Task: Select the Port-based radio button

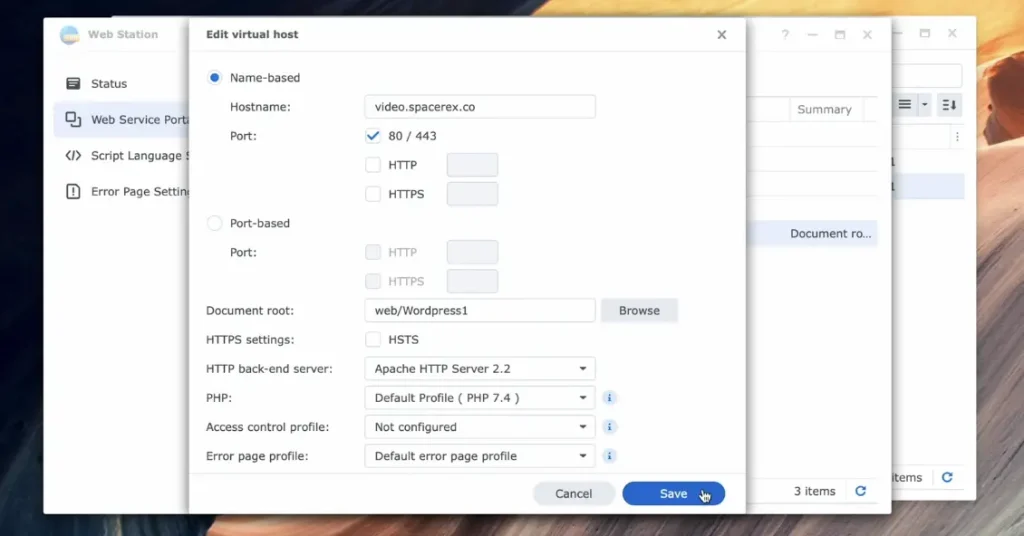Action: click(x=214, y=224)
